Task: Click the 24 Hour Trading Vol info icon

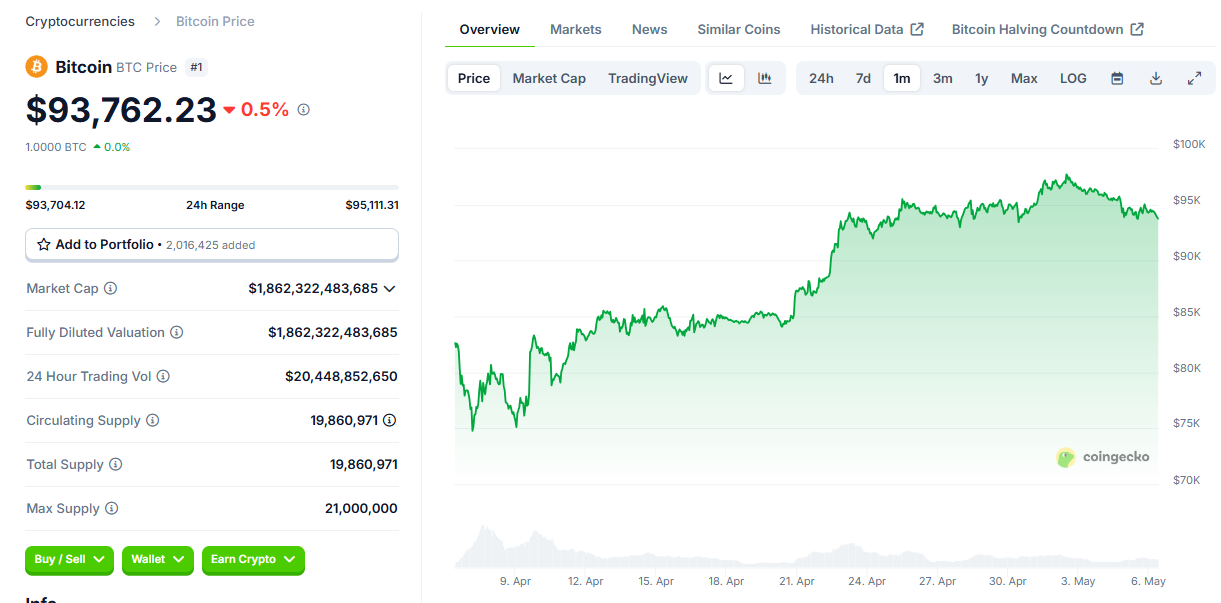Action: (163, 376)
